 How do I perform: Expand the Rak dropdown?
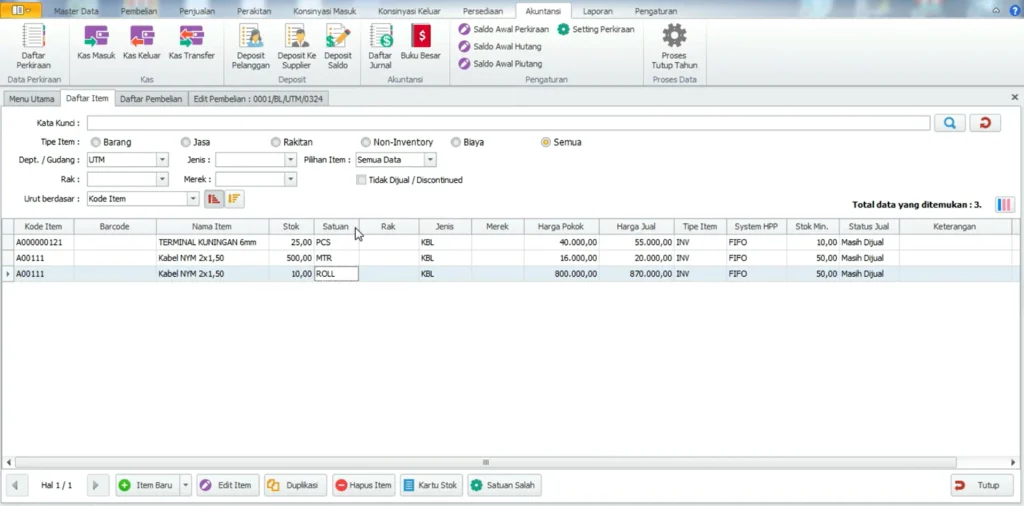point(162,179)
